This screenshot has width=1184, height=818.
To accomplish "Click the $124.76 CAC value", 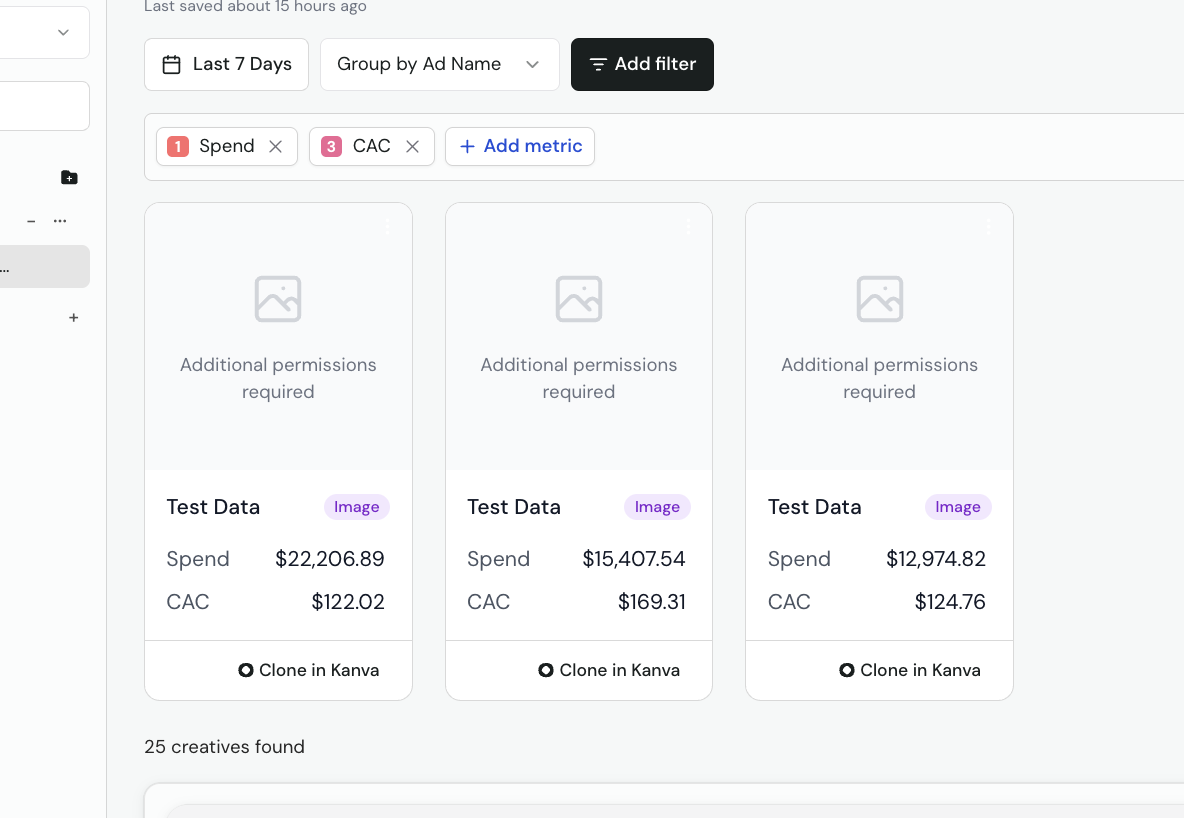I will pyautogui.click(x=950, y=602).
